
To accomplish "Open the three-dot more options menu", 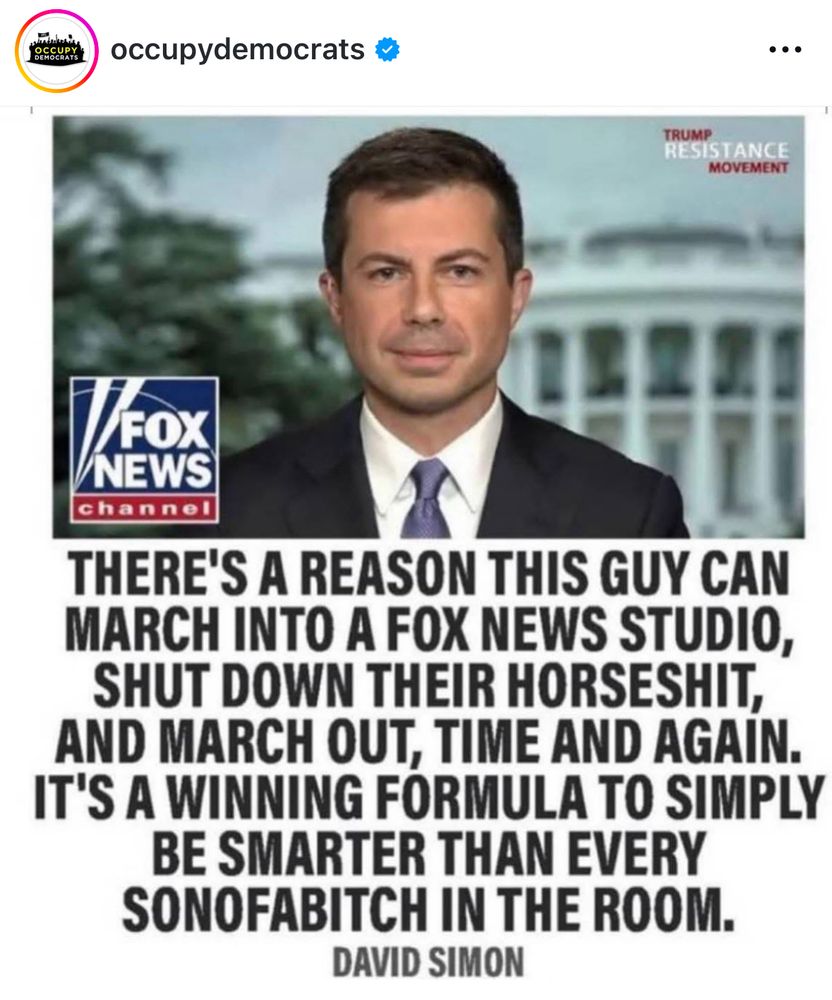I will pos(785,49).
